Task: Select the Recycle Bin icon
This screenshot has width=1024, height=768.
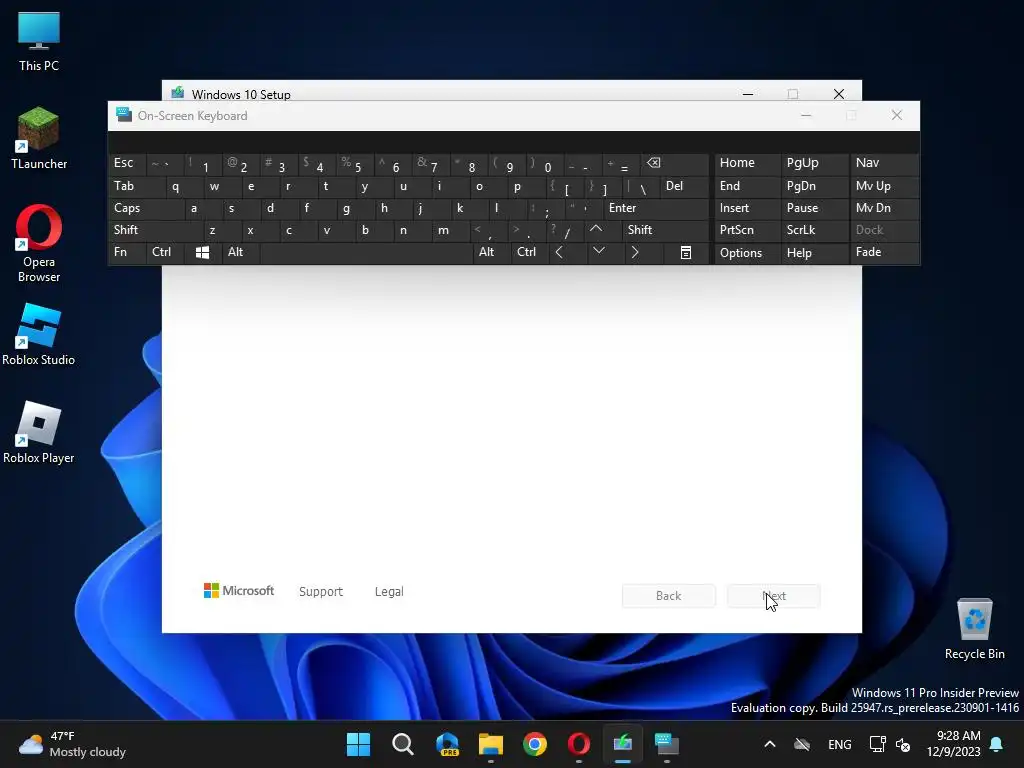Action: click(x=974, y=629)
